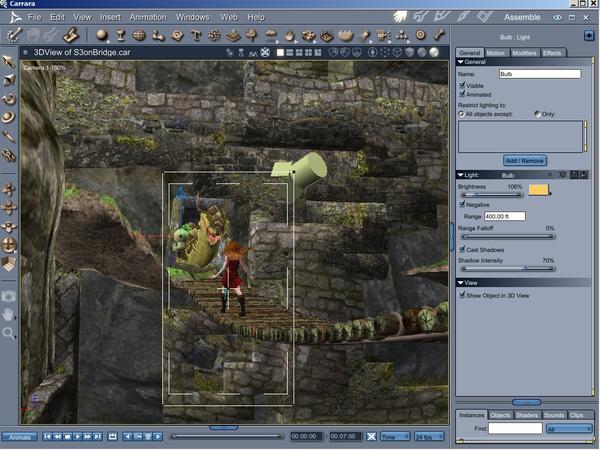Image resolution: width=600 pixels, height=450 pixels.
Task: Set textured shaded display mode sphere
Action: click(x=434, y=52)
